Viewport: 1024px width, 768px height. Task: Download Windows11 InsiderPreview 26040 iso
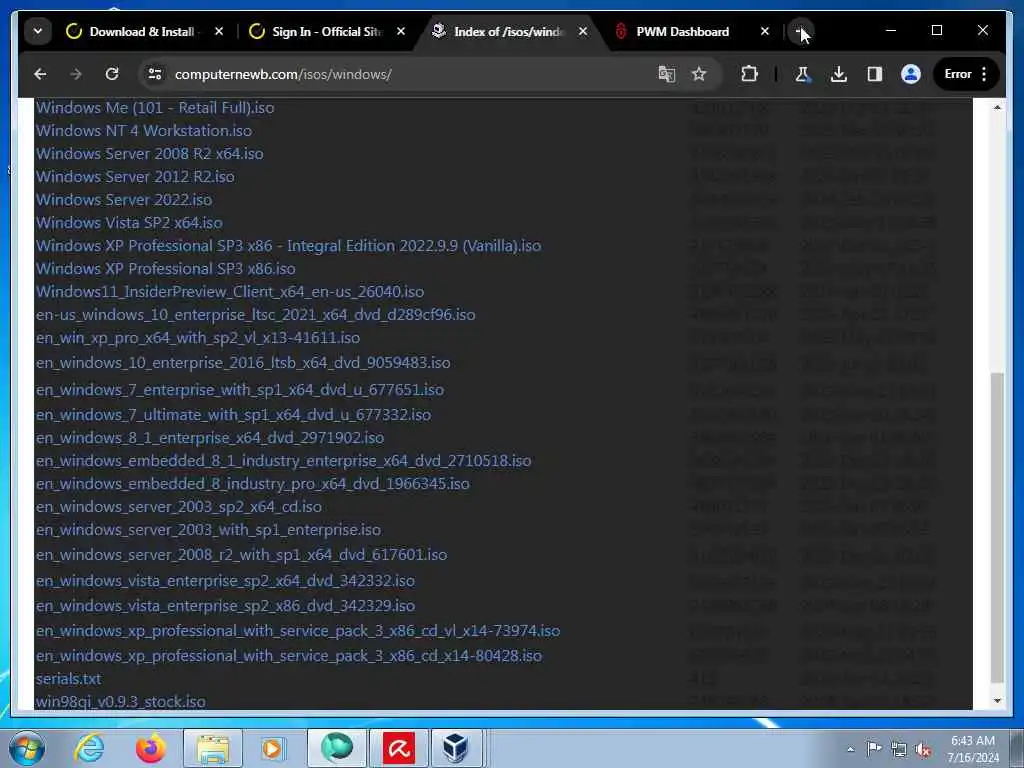click(230, 291)
